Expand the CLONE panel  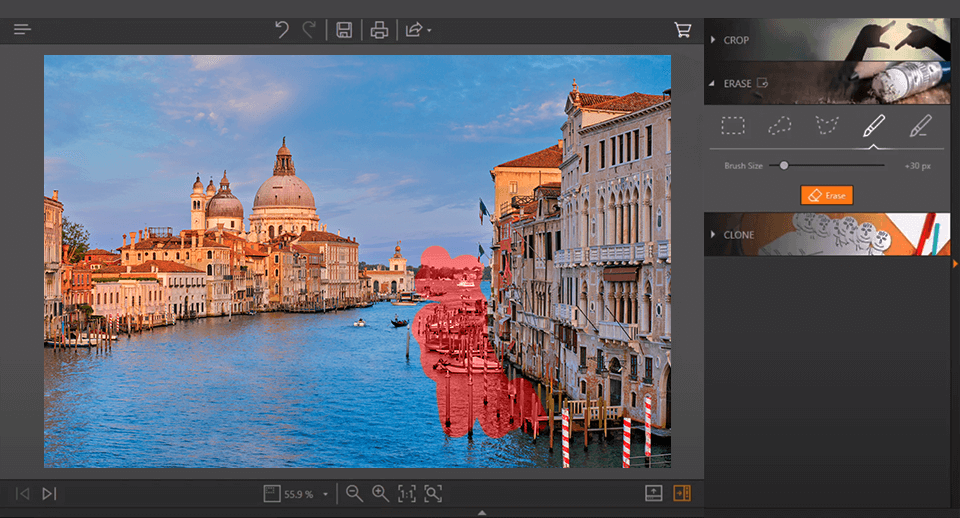point(738,235)
